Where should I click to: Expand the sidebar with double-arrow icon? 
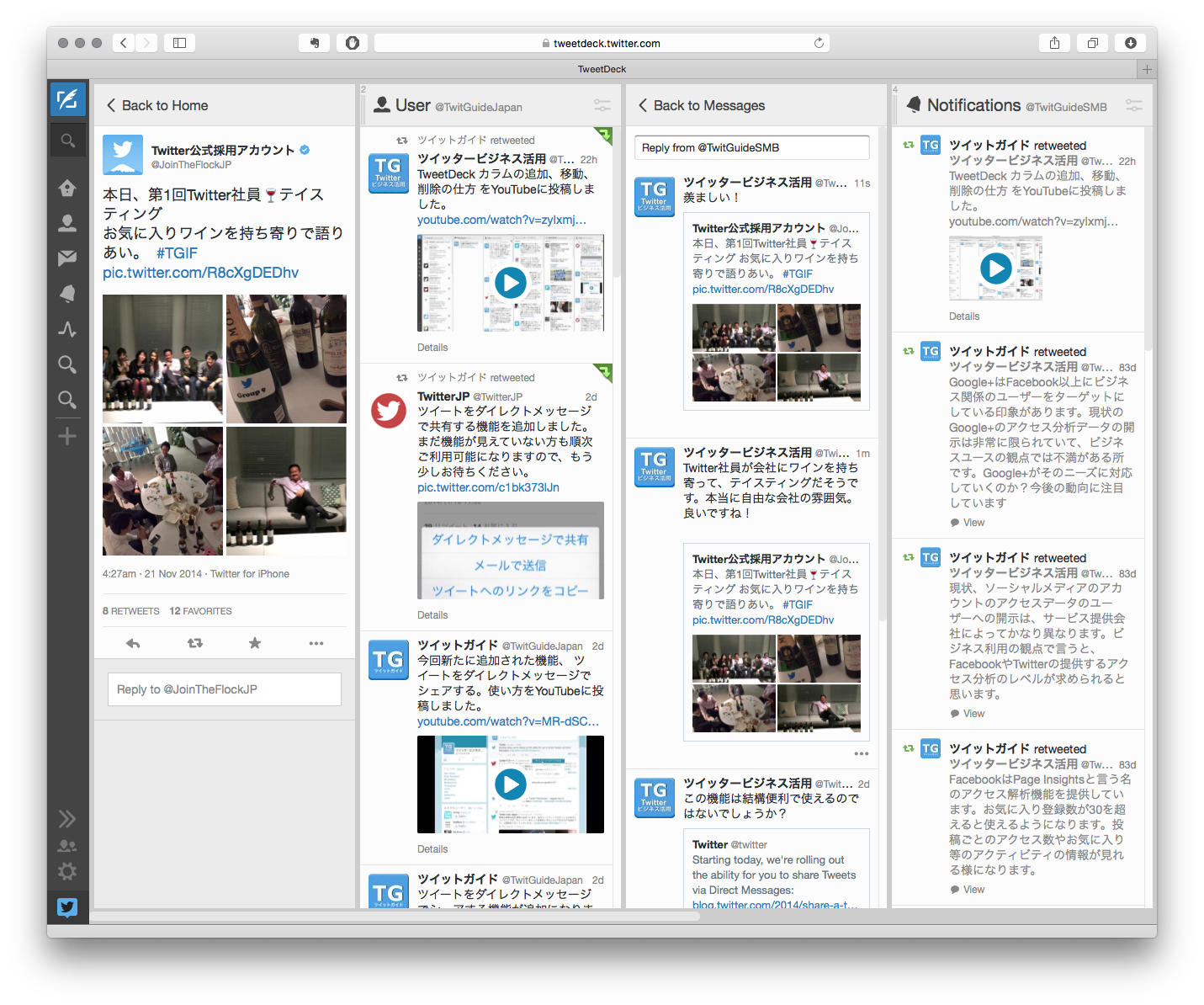[67, 819]
